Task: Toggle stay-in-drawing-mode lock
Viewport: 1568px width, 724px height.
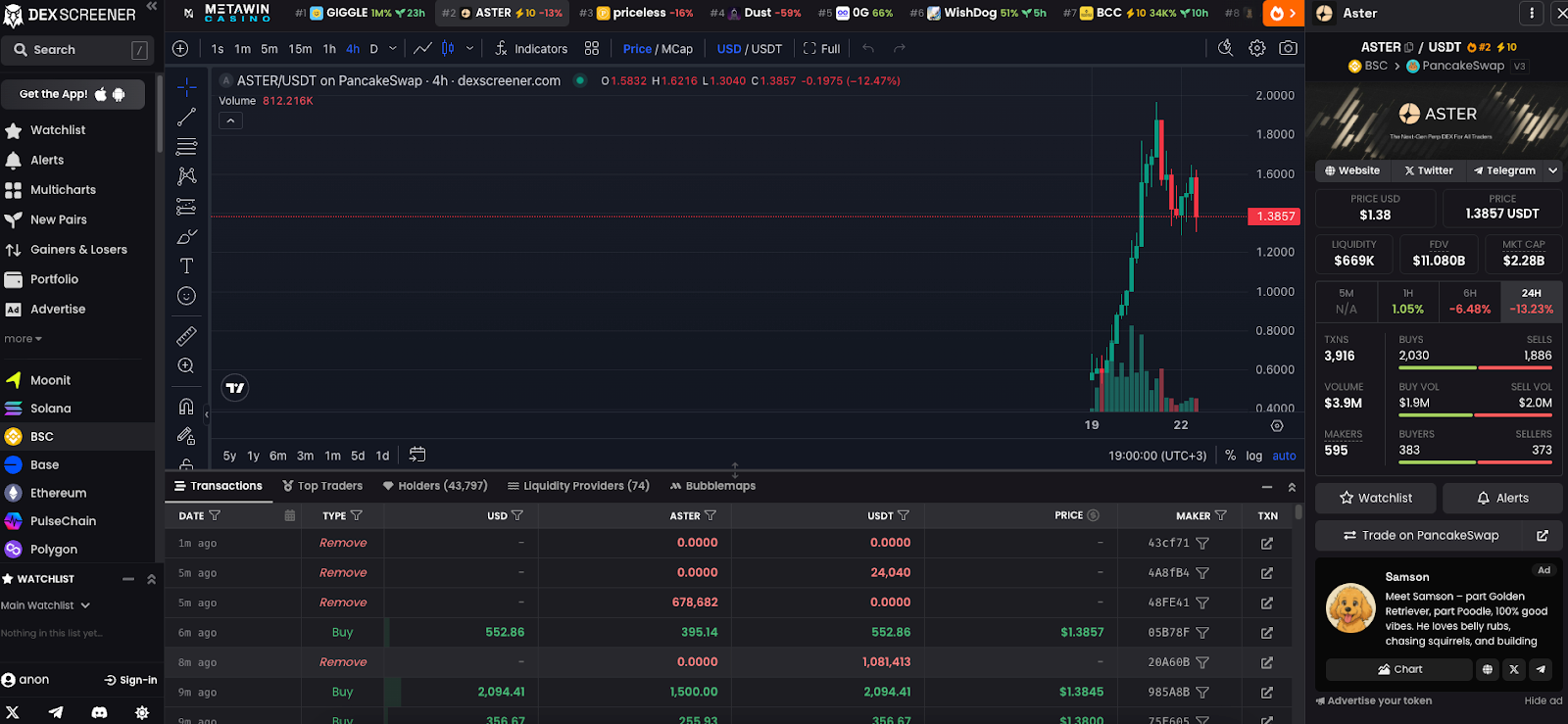Action: (x=186, y=436)
